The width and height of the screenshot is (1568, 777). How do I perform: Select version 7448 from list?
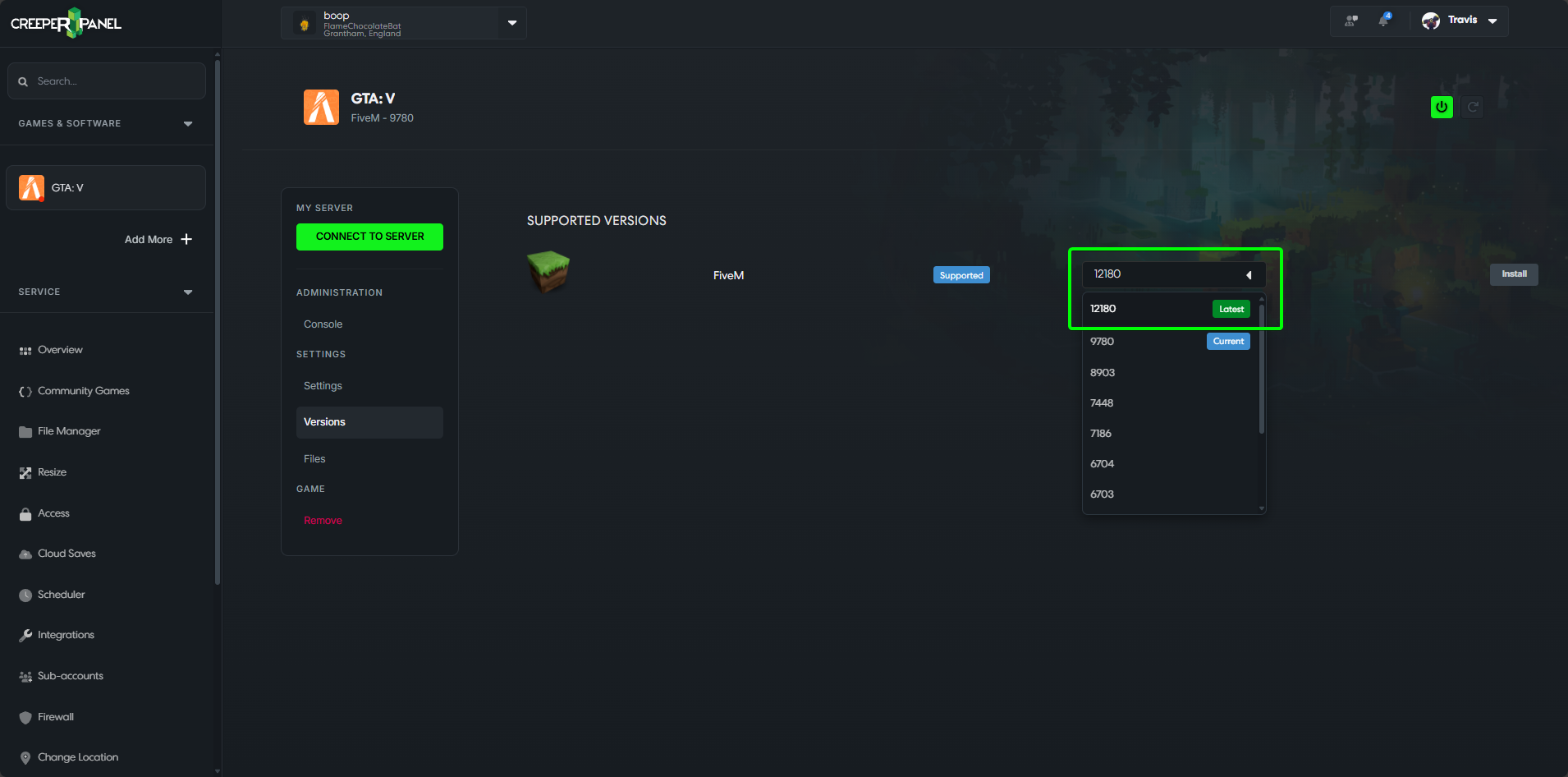pos(1171,403)
